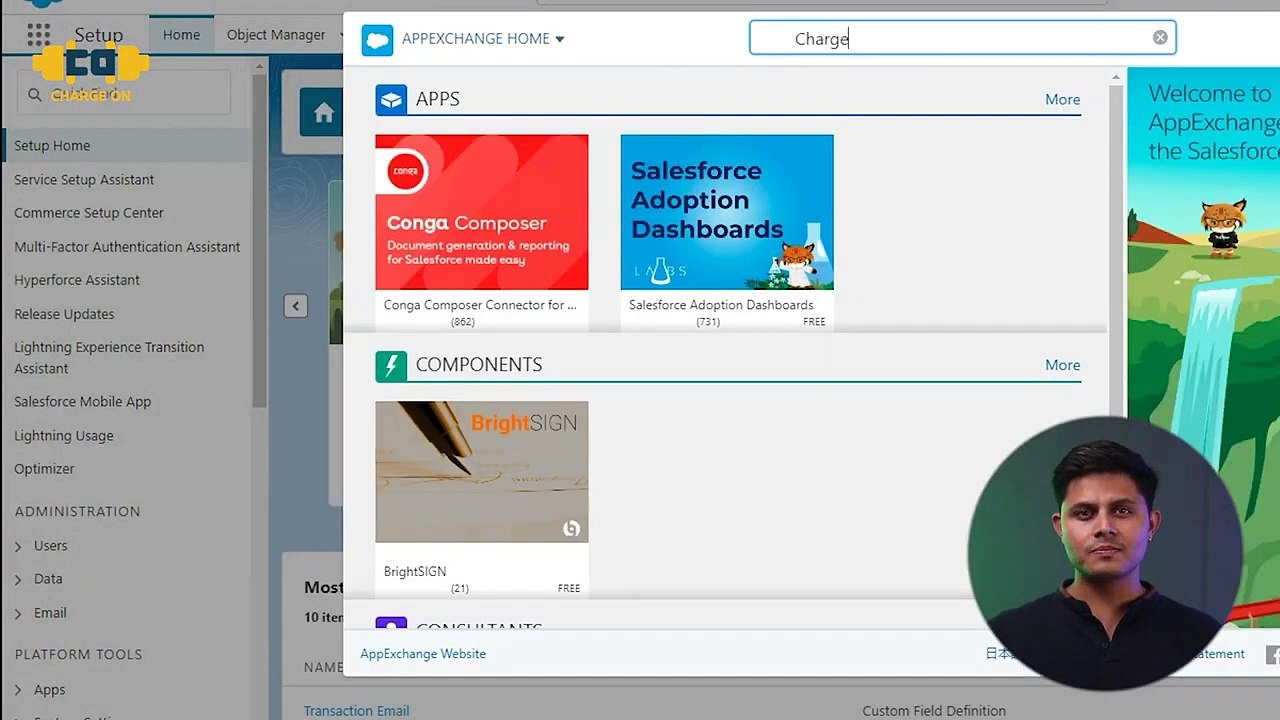Open the App Launcher grid icon

tap(39, 35)
